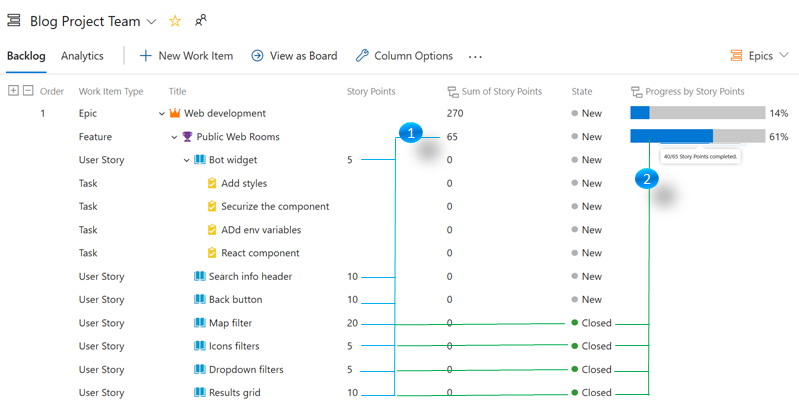Viewport: 799px width, 404px height.
Task: Click the task icon of Securize the component
Action: (x=212, y=206)
